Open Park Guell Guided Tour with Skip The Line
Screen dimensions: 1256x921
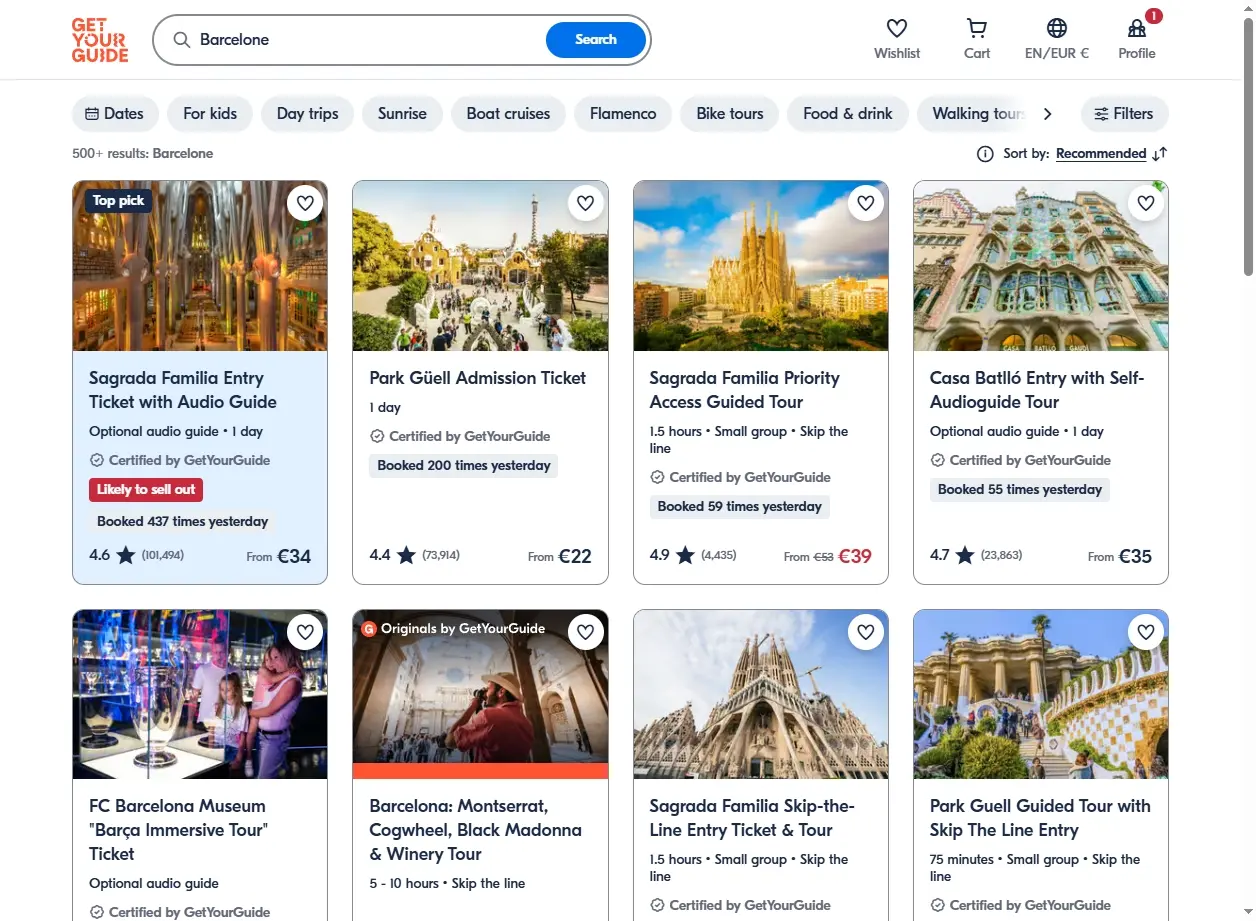click(1040, 818)
